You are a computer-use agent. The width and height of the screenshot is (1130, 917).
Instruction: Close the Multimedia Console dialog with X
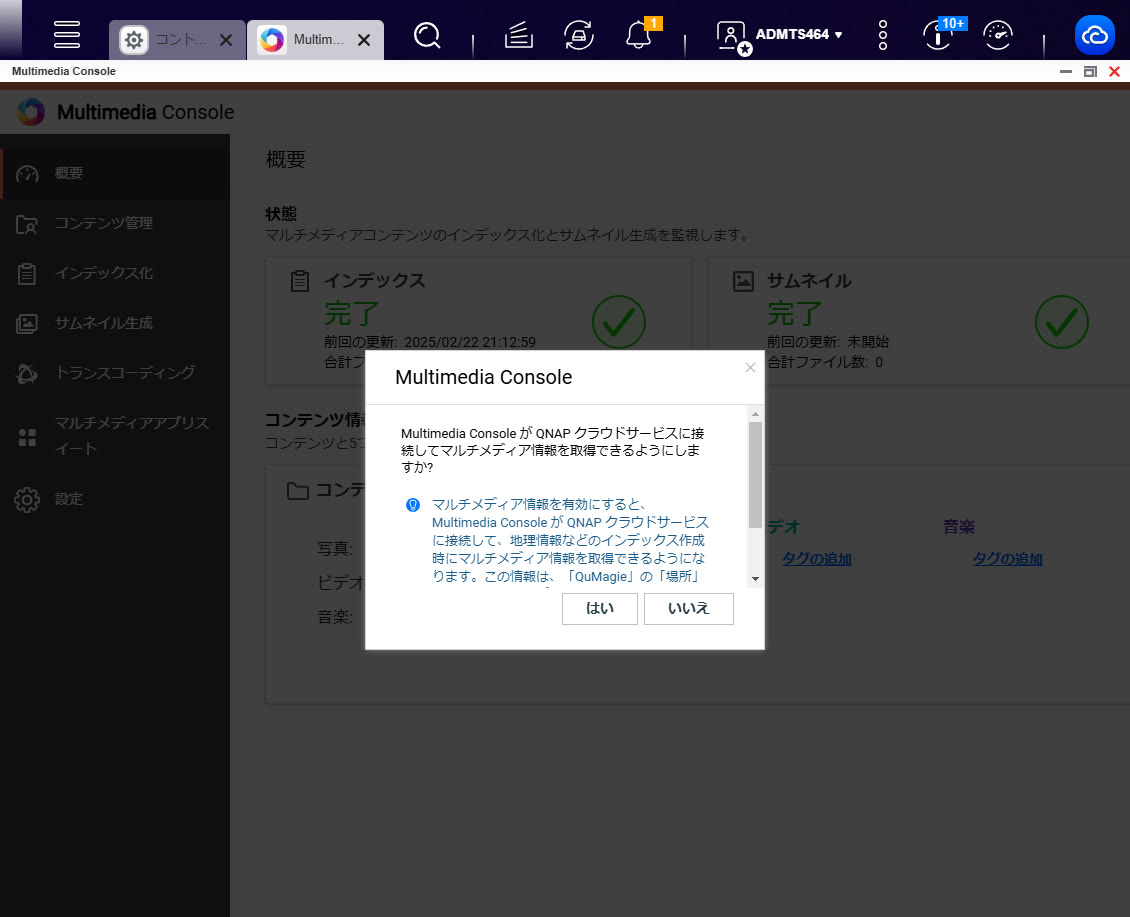tap(750, 368)
